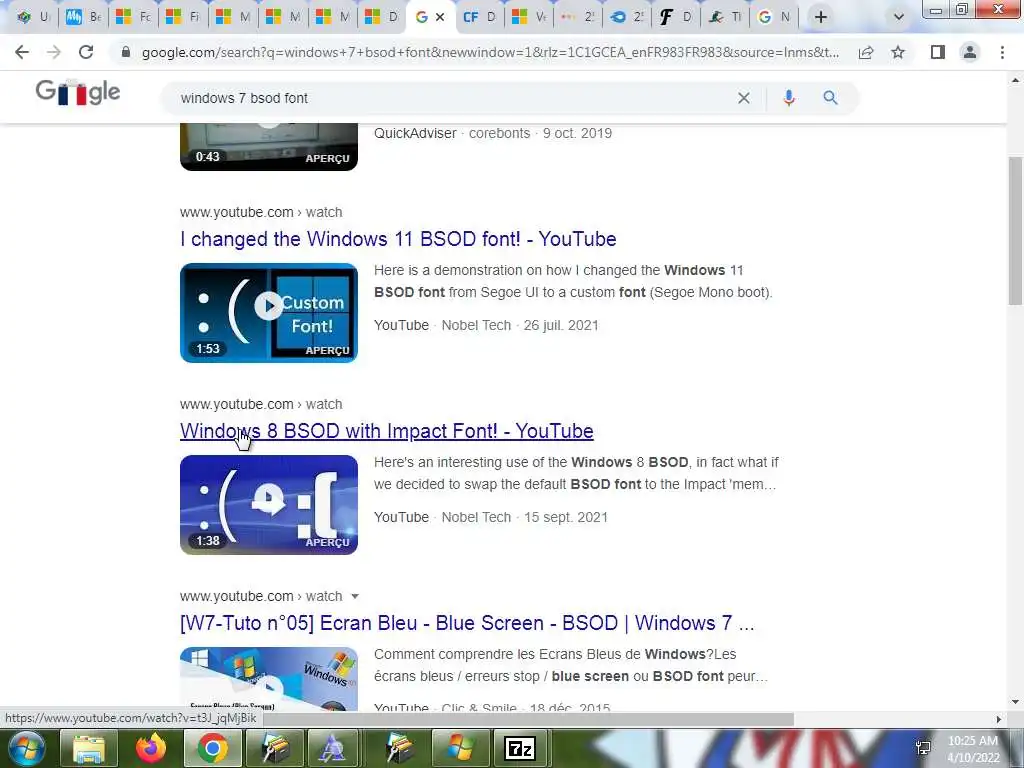1024x768 pixels.
Task: Click the letter A app icon on taskbar
Action: pyautogui.click(x=333, y=748)
